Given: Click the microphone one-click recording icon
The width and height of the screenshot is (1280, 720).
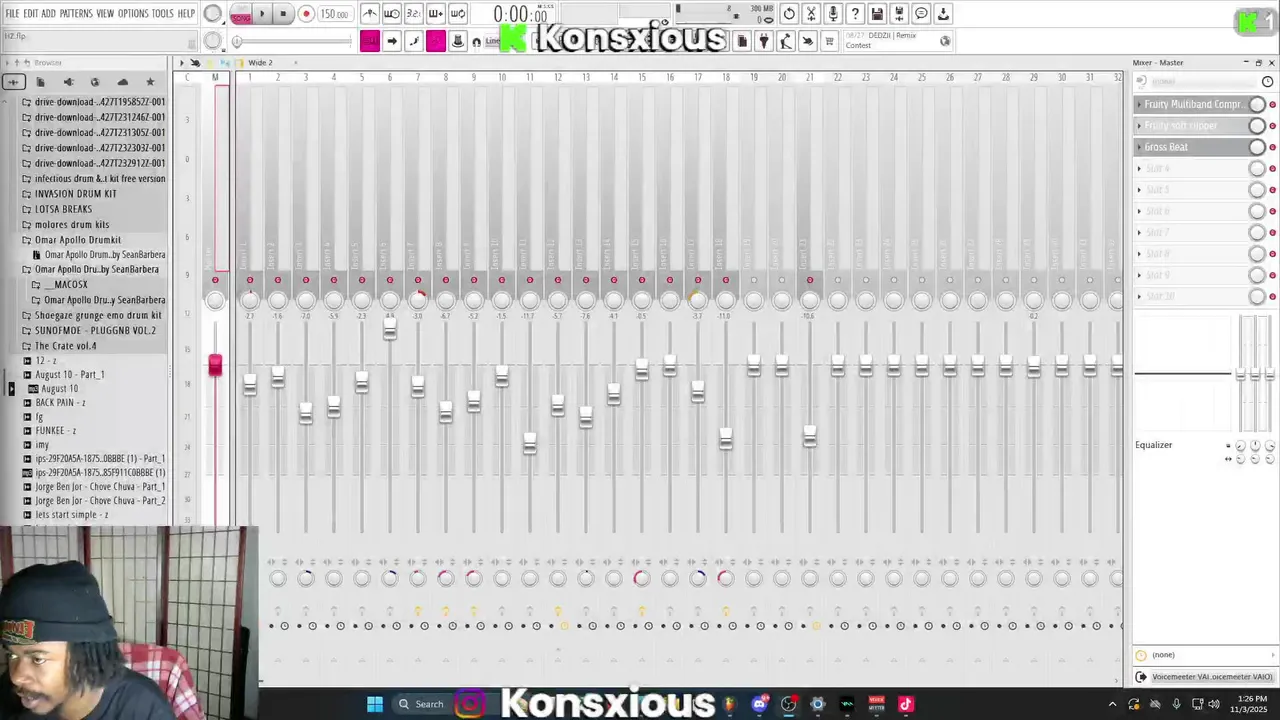Looking at the screenshot, I should pos(833,14).
